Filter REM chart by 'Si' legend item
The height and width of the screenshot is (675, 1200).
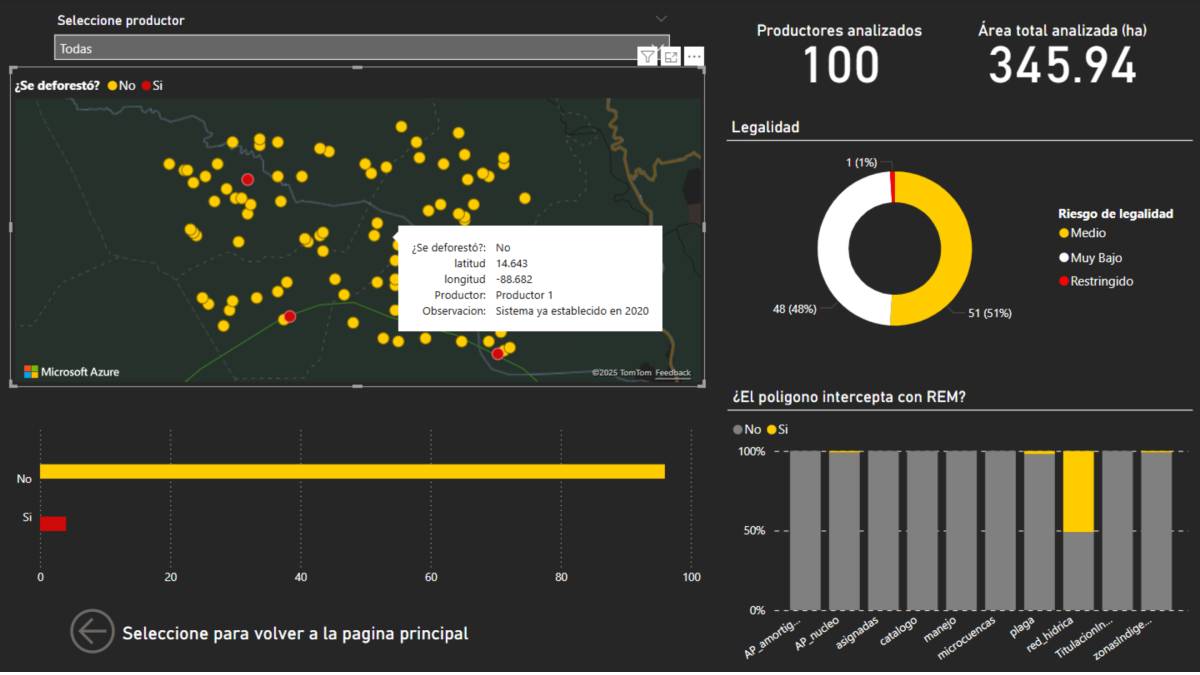(776, 429)
